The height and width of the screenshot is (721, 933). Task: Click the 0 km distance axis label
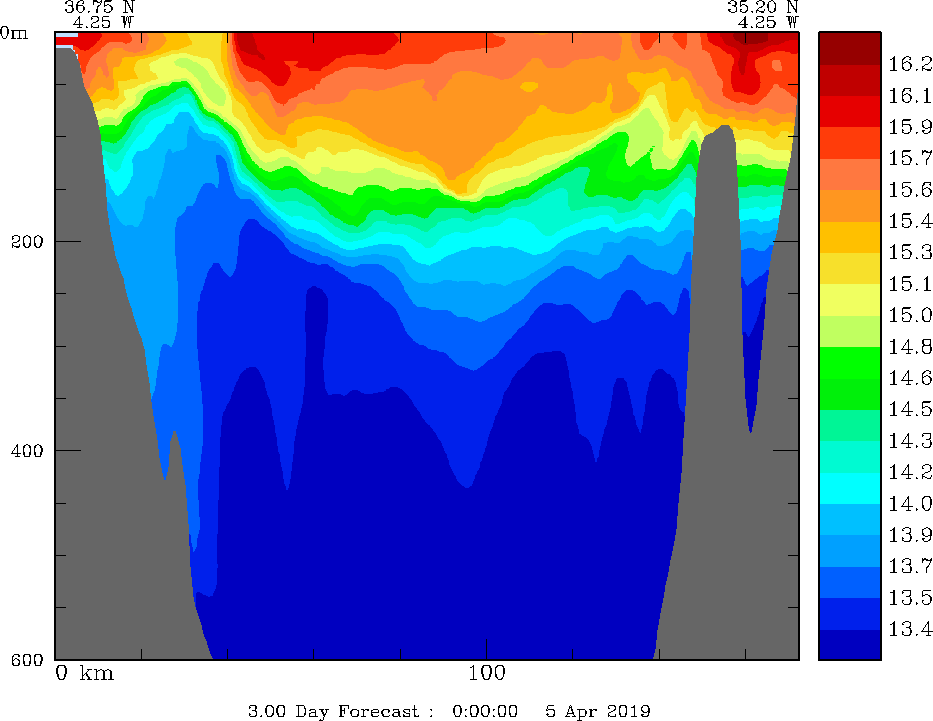[x=84, y=673]
